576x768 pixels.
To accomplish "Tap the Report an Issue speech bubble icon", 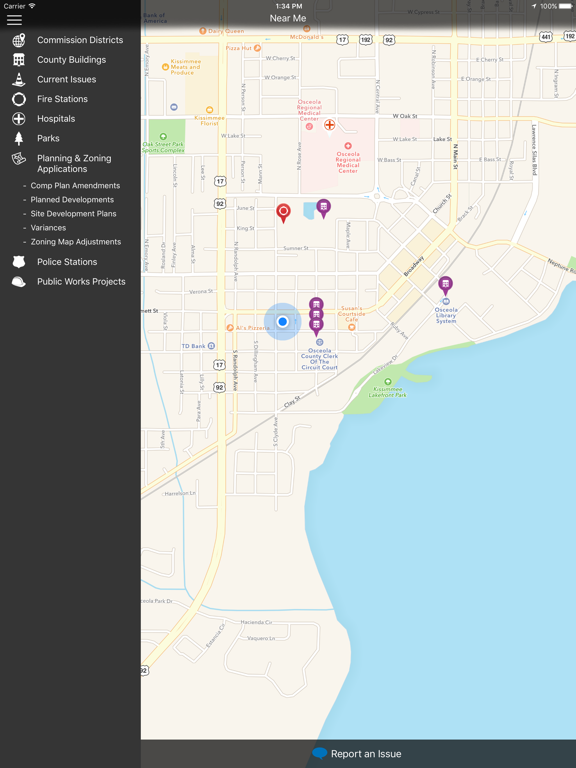I will pyautogui.click(x=319, y=753).
